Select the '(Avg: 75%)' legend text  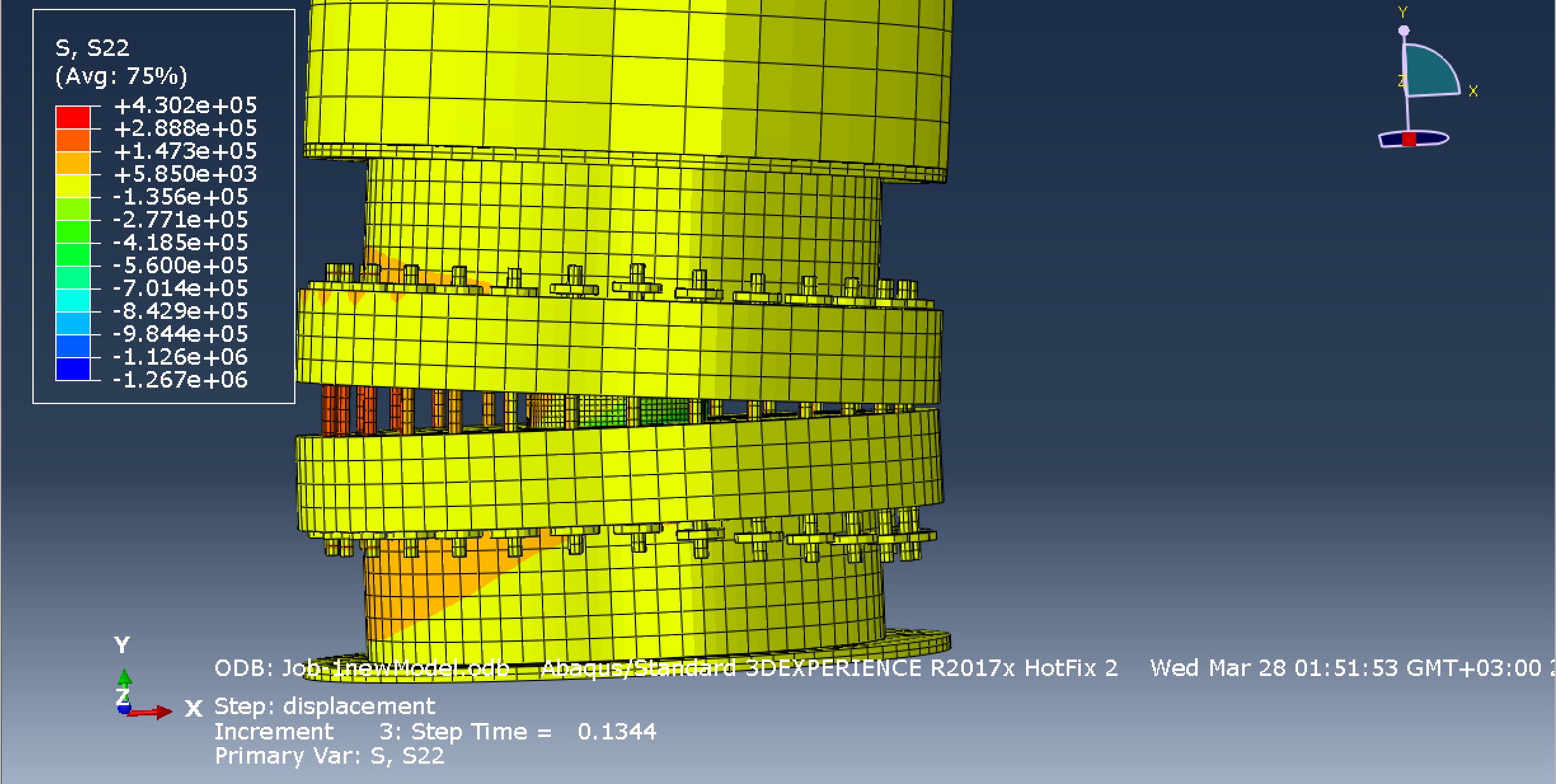point(121,76)
